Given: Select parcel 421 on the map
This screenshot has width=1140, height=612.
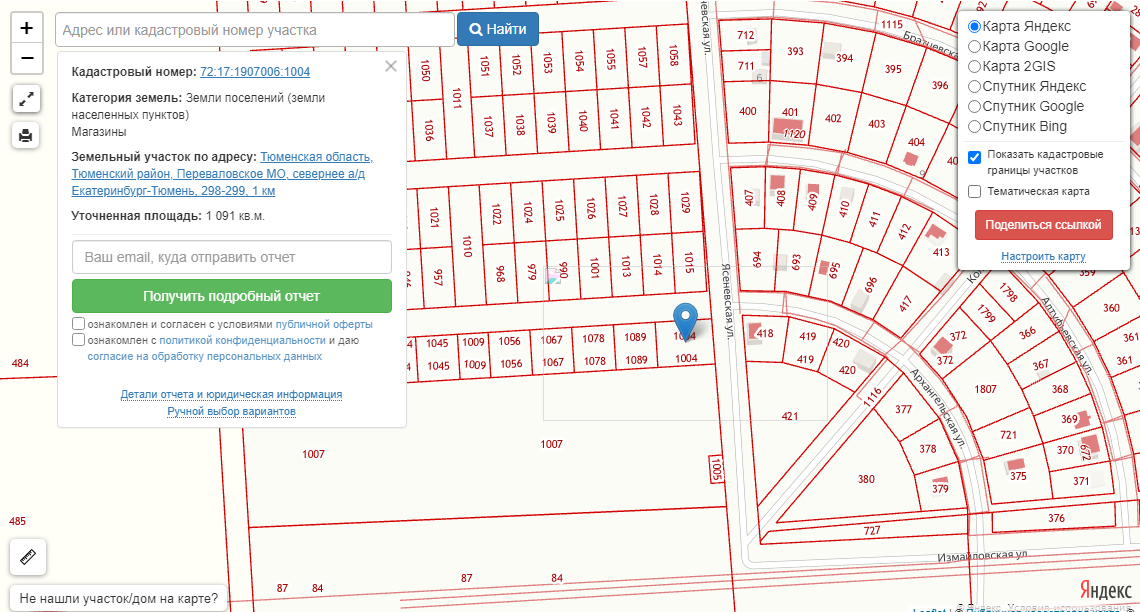Looking at the screenshot, I should tap(790, 416).
